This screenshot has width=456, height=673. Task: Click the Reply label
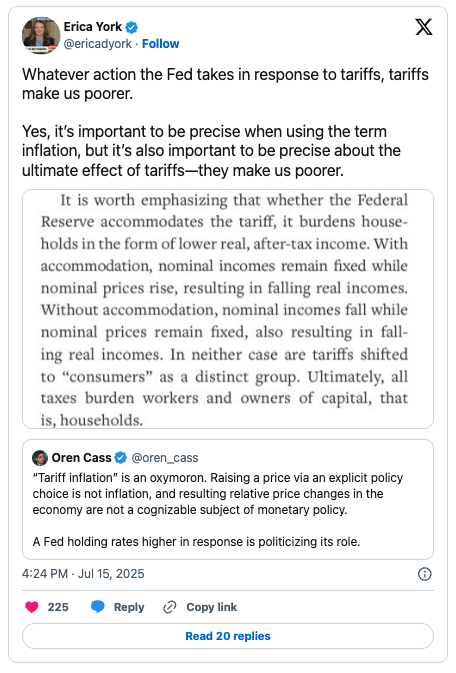tap(129, 607)
